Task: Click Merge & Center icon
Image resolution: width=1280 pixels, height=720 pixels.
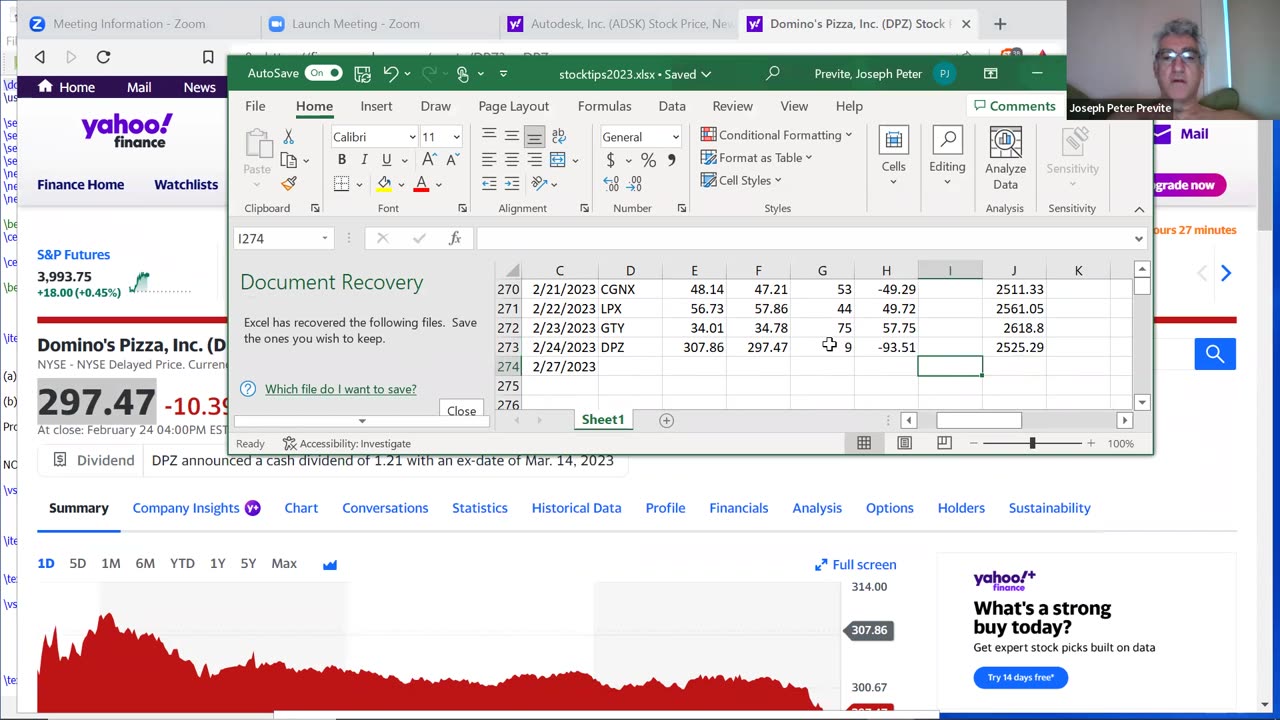Action: (558, 160)
